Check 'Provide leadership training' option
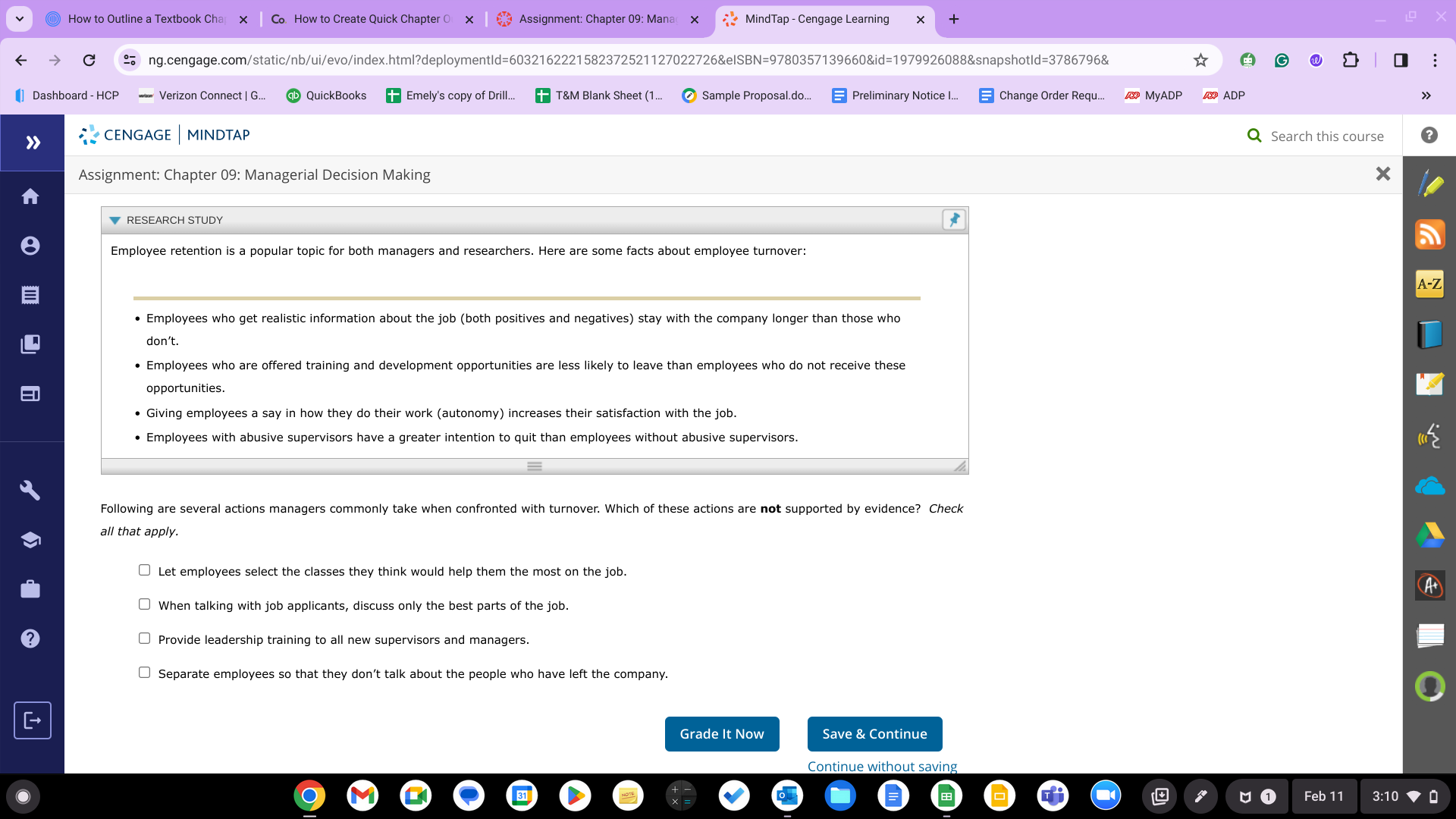Screen dimensions: 1456x819 (144, 639)
